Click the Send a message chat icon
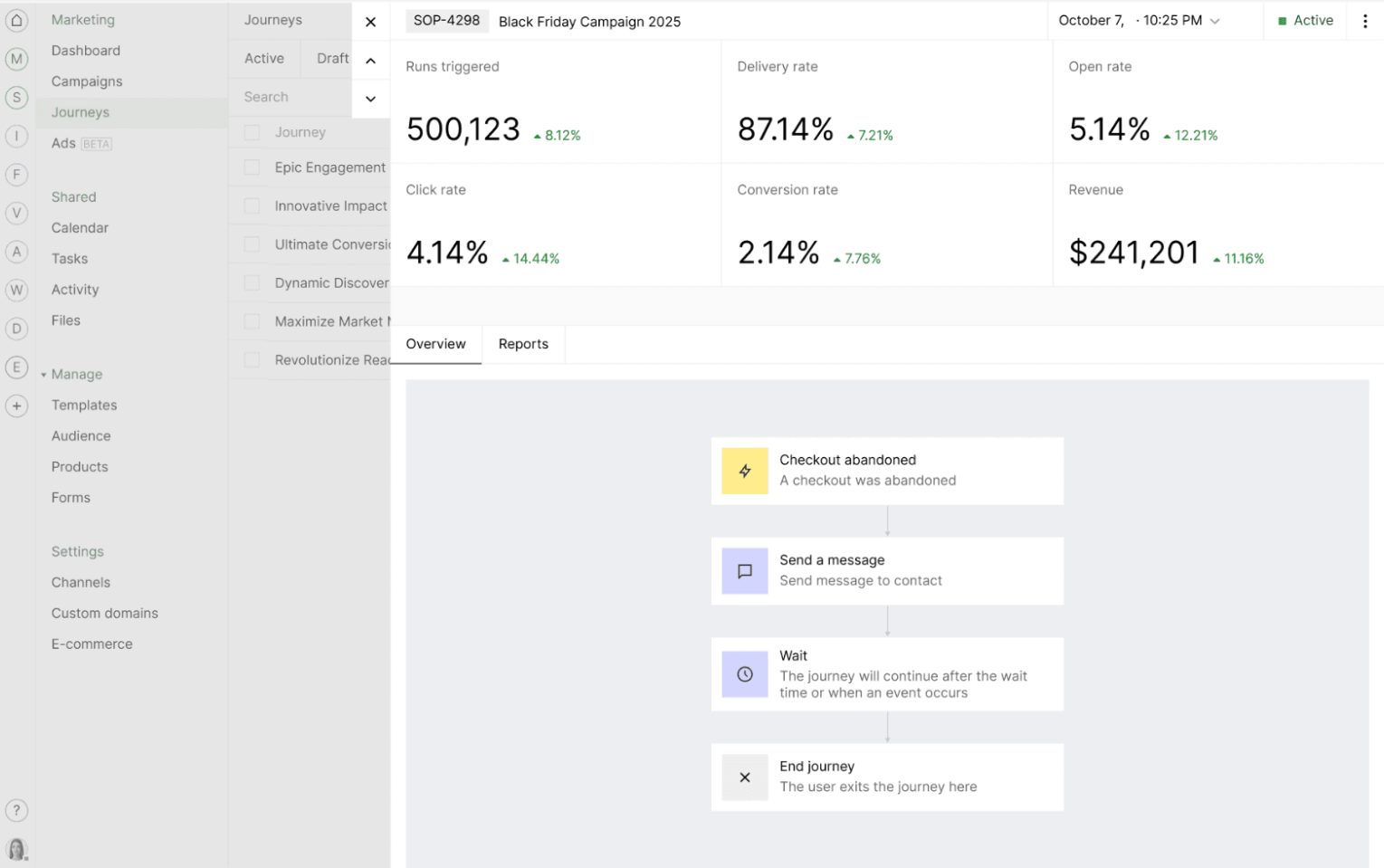The width and height of the screenshot is (1384, 868). pyautogui.click(x=744, y=571)
